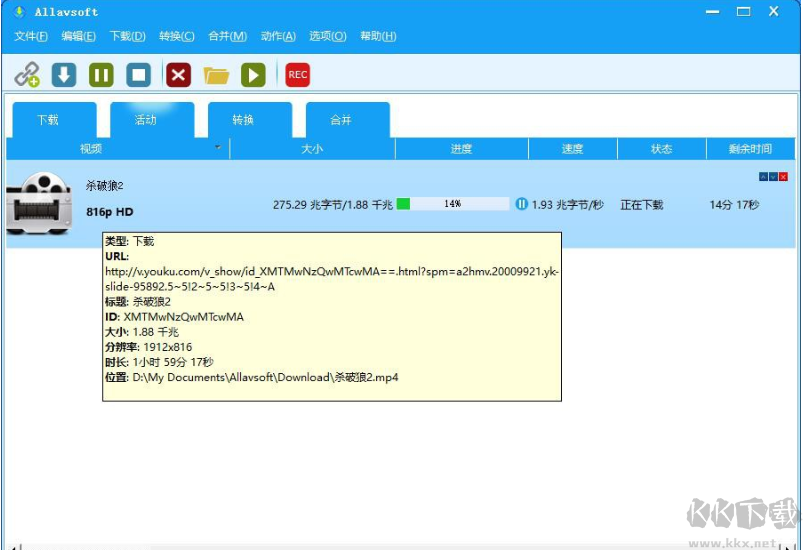Click the 标题: 杀破狼2 tooltip line
Viewport: 803px width, 550px height.
[138, 302]
